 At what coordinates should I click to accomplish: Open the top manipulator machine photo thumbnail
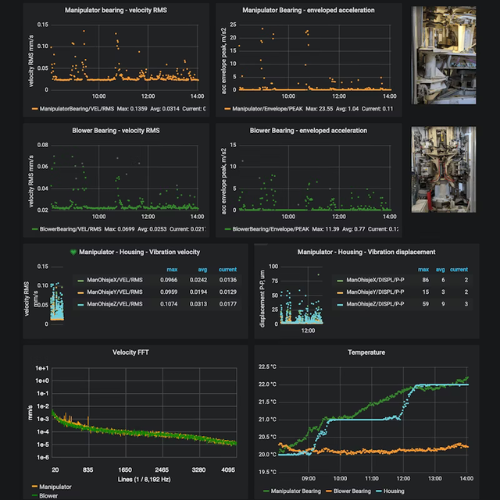click(x=443, y=55)
